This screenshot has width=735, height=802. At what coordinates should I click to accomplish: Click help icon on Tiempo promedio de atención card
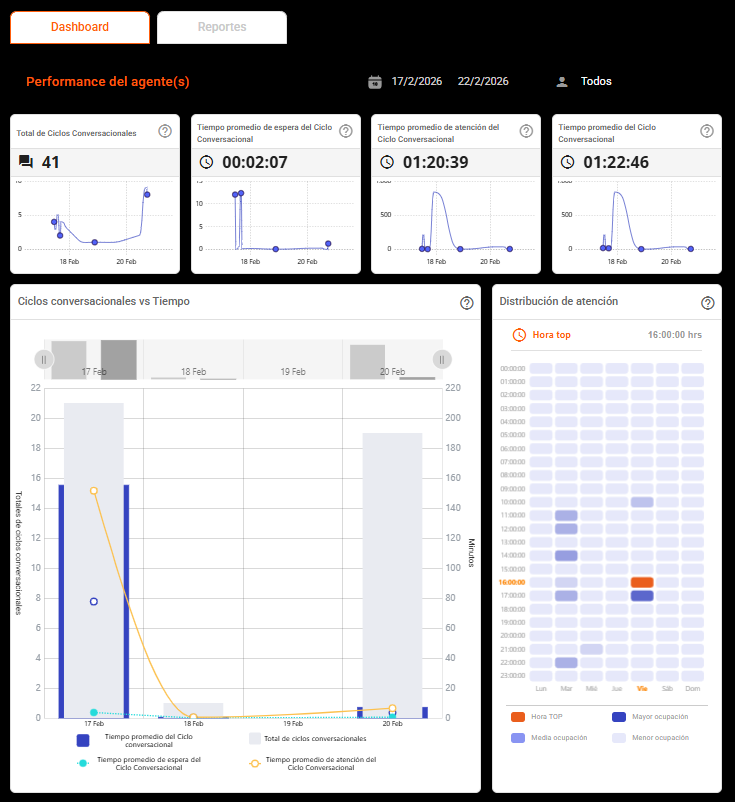(526, 131)
